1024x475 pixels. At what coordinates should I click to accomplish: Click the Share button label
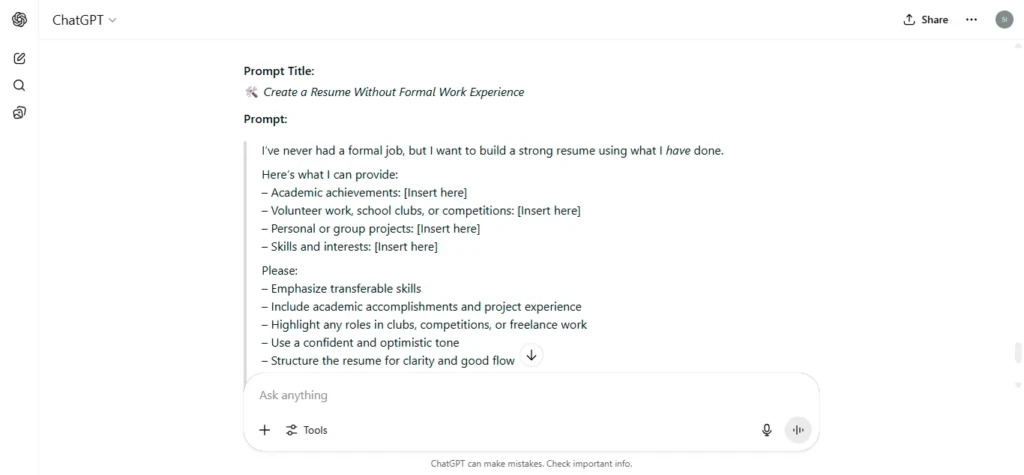[x=935, y=20]
